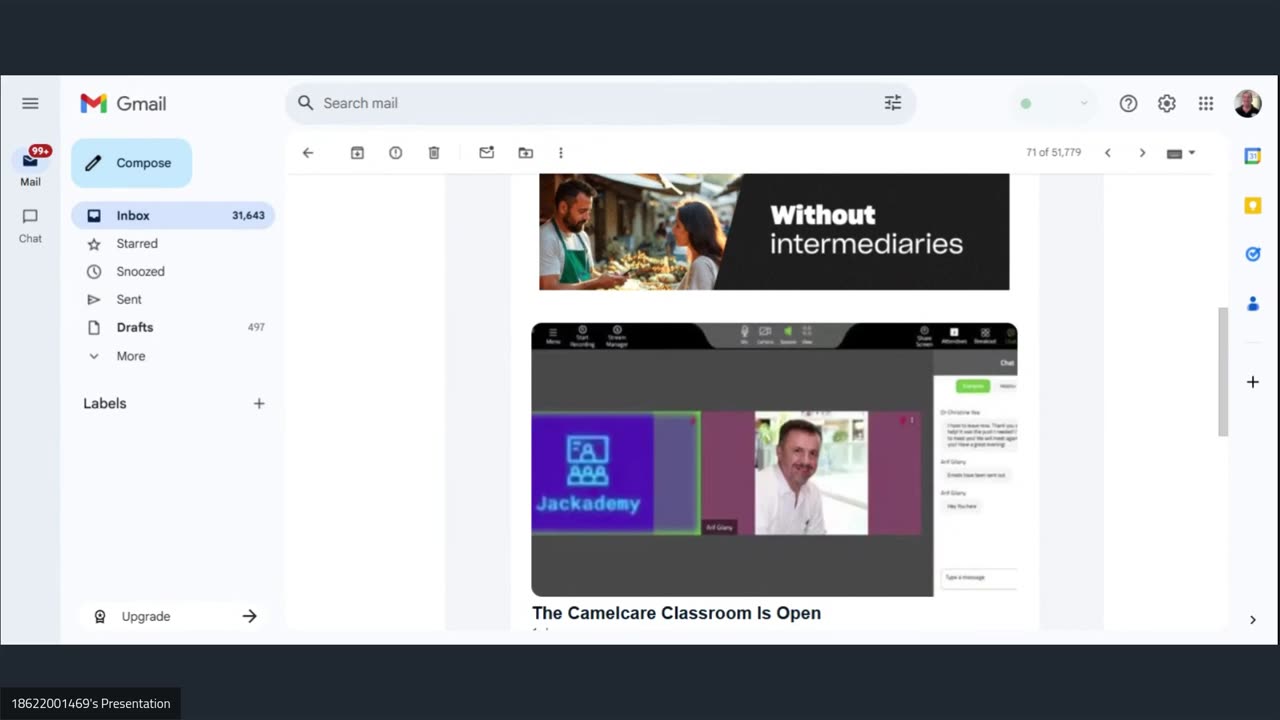Open the Google apps grid

(1206, 103)
